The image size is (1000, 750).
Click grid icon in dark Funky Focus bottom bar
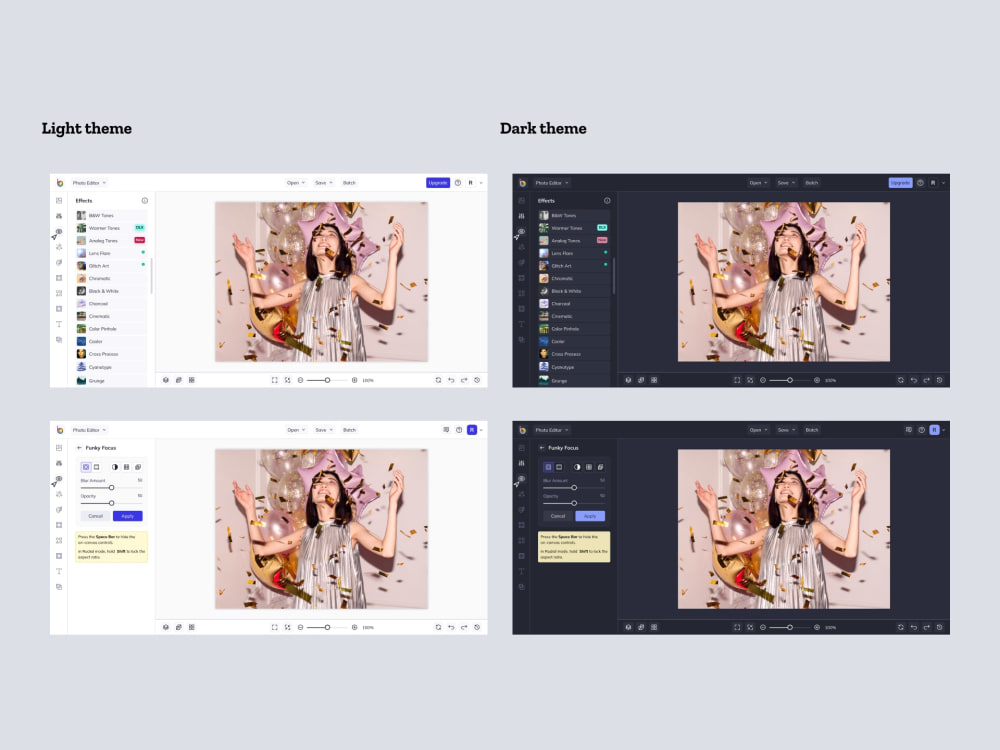pyautogui.click(x=654, y=627)
